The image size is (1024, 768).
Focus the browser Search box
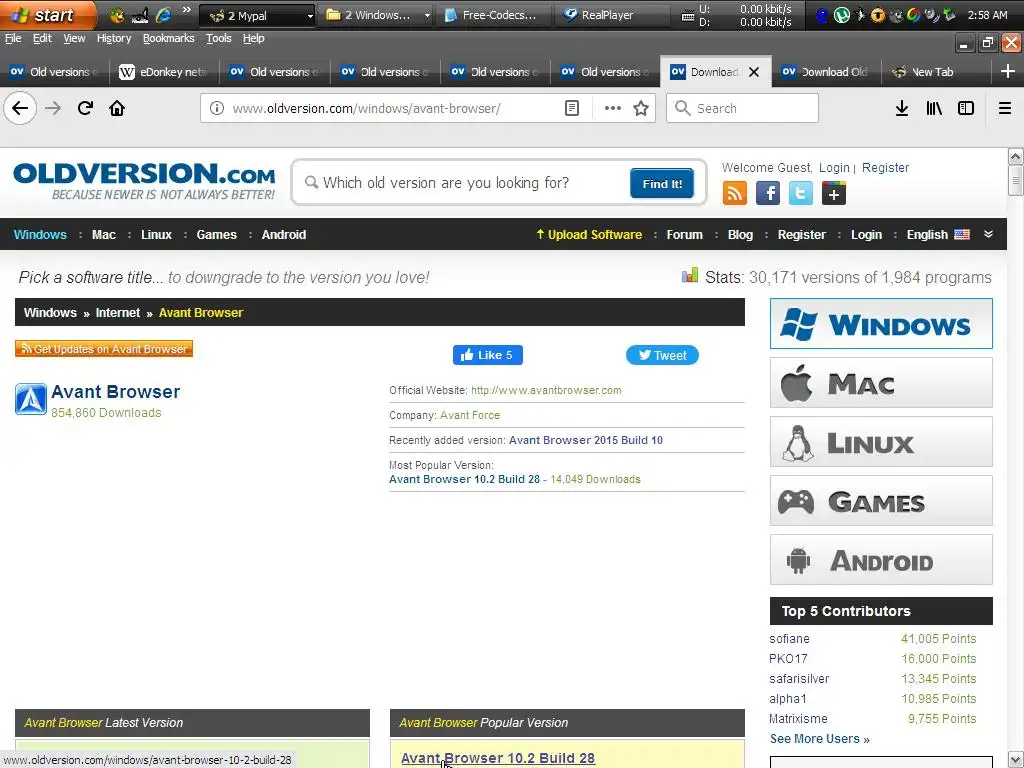pyautogui.click(x=742, y=108)
